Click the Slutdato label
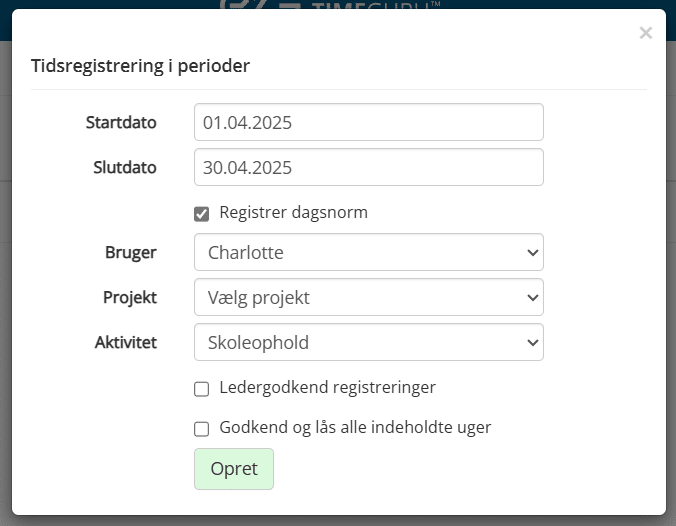The image size is (676, 526). 125,167
